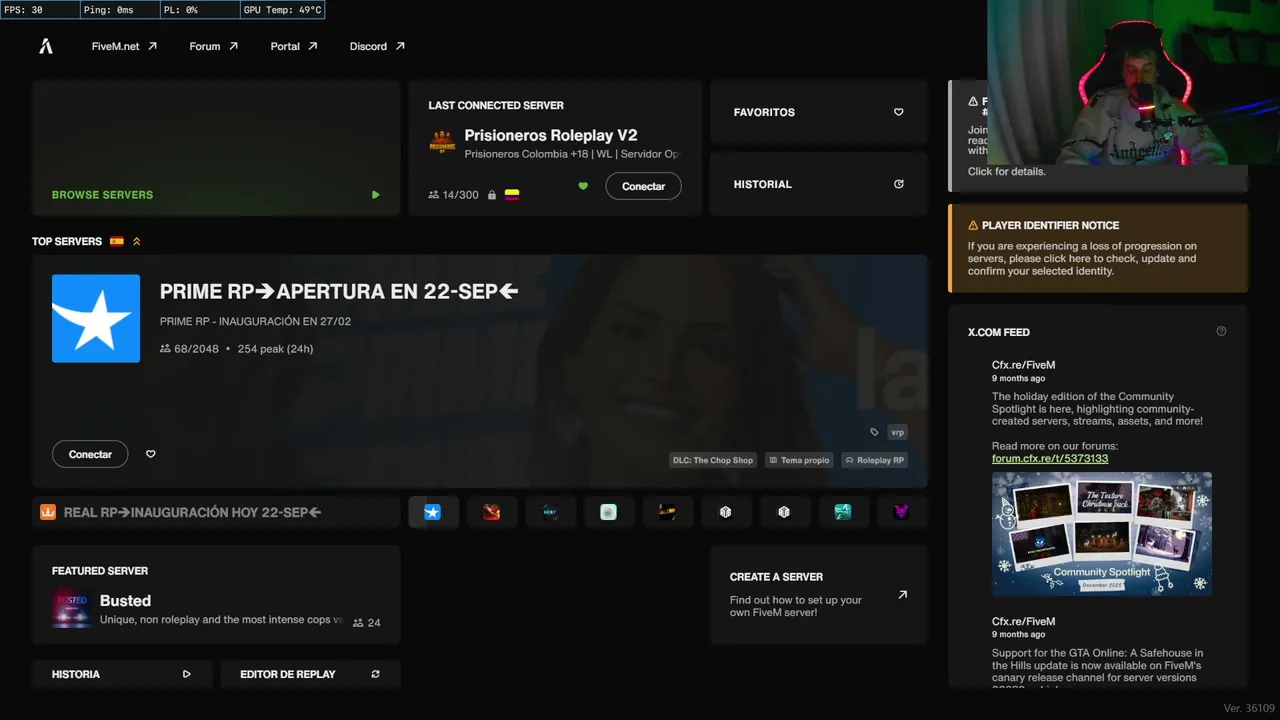Click the FiveM logo in the top bar
This screenshot has width=1280, height=720.
(x=46, y=46)
